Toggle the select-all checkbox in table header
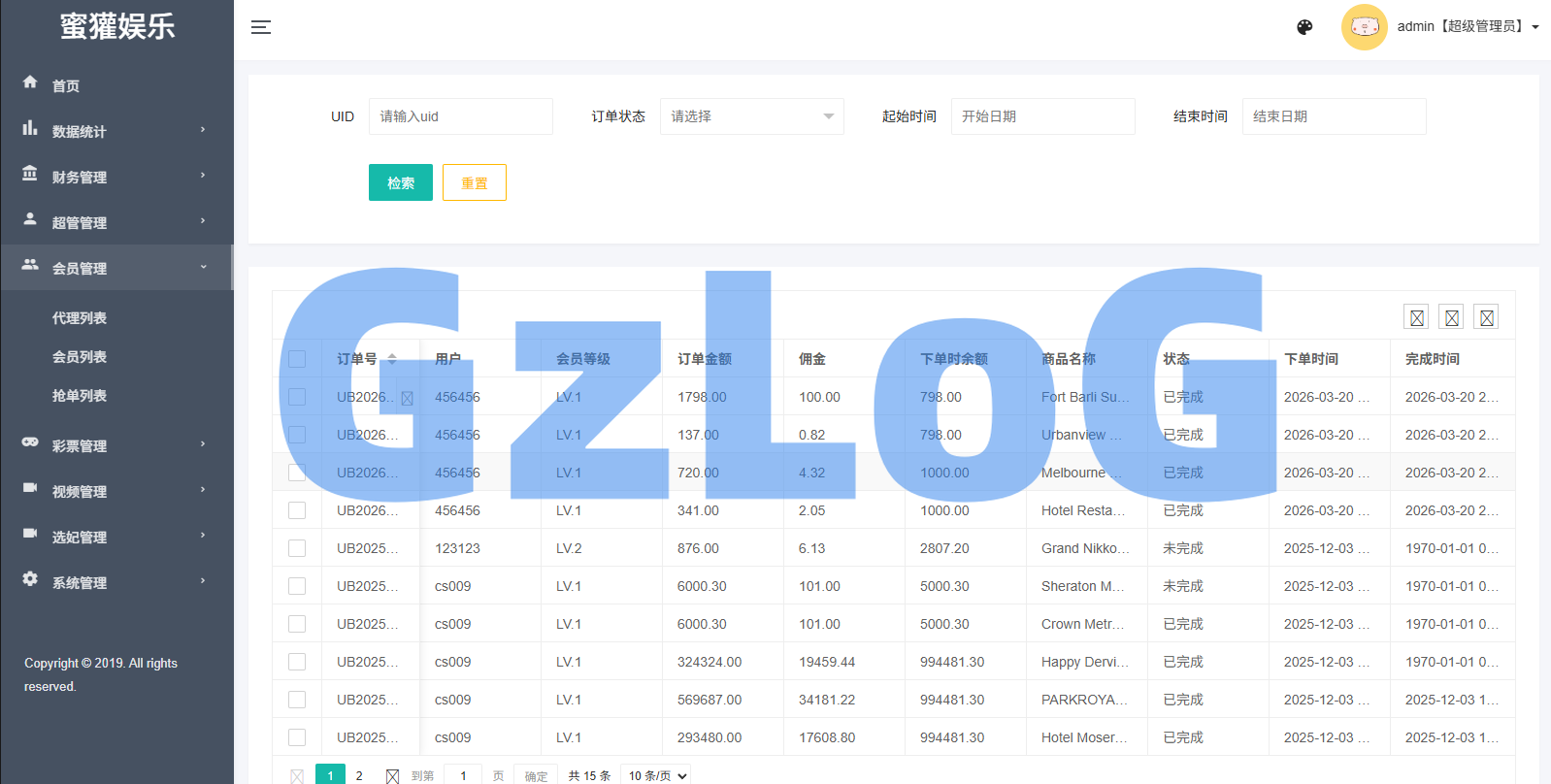The height and width of the screenshot is (784, 1551). [x=297, y=359]
